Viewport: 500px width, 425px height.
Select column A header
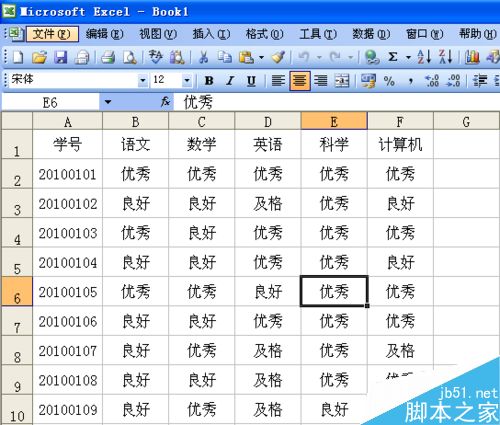pyautogui.click(x=67, y=121)
